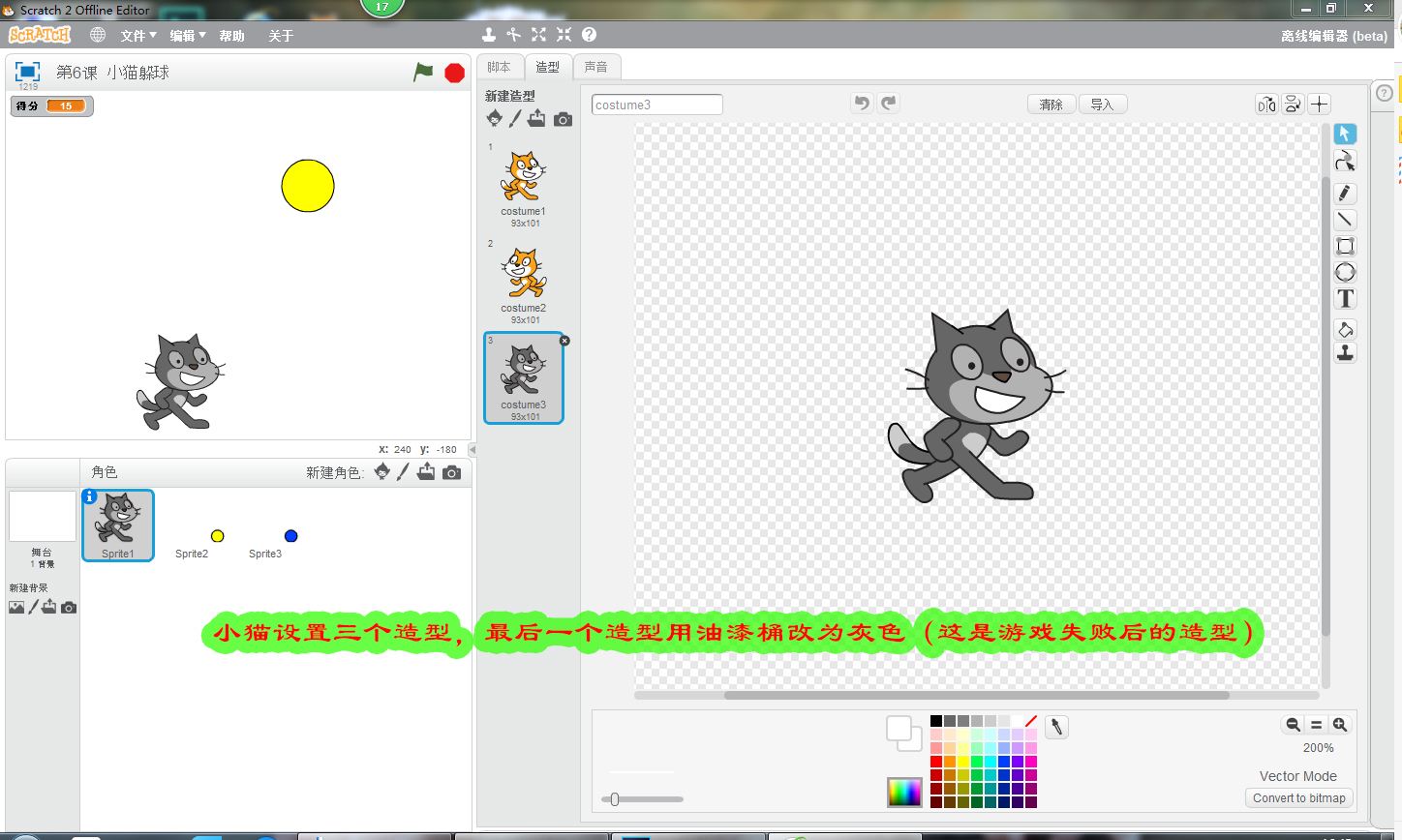Select the Shrink sprite tool
The width and height of the screenshot is (1402, 840).
pos(564,35)
